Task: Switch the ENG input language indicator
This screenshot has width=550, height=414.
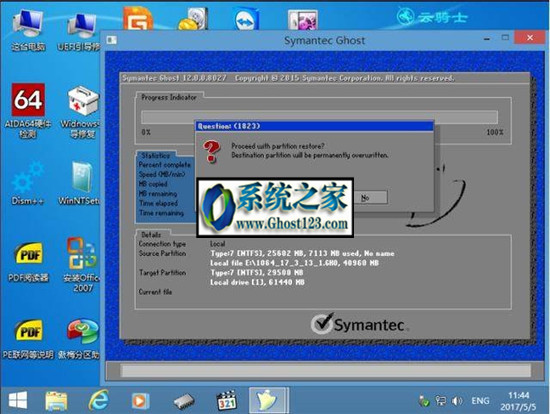Action: pos(480,401)
